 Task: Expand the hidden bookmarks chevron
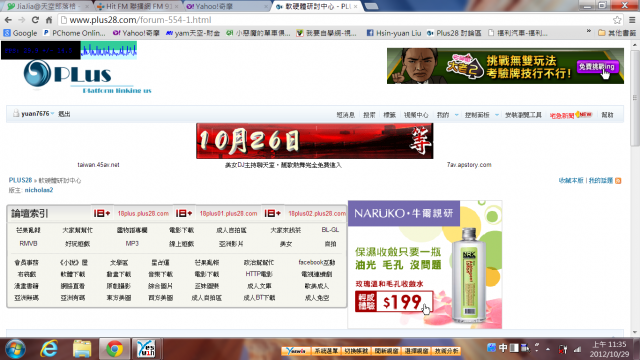pyautogui.click(x=589, y=31)
